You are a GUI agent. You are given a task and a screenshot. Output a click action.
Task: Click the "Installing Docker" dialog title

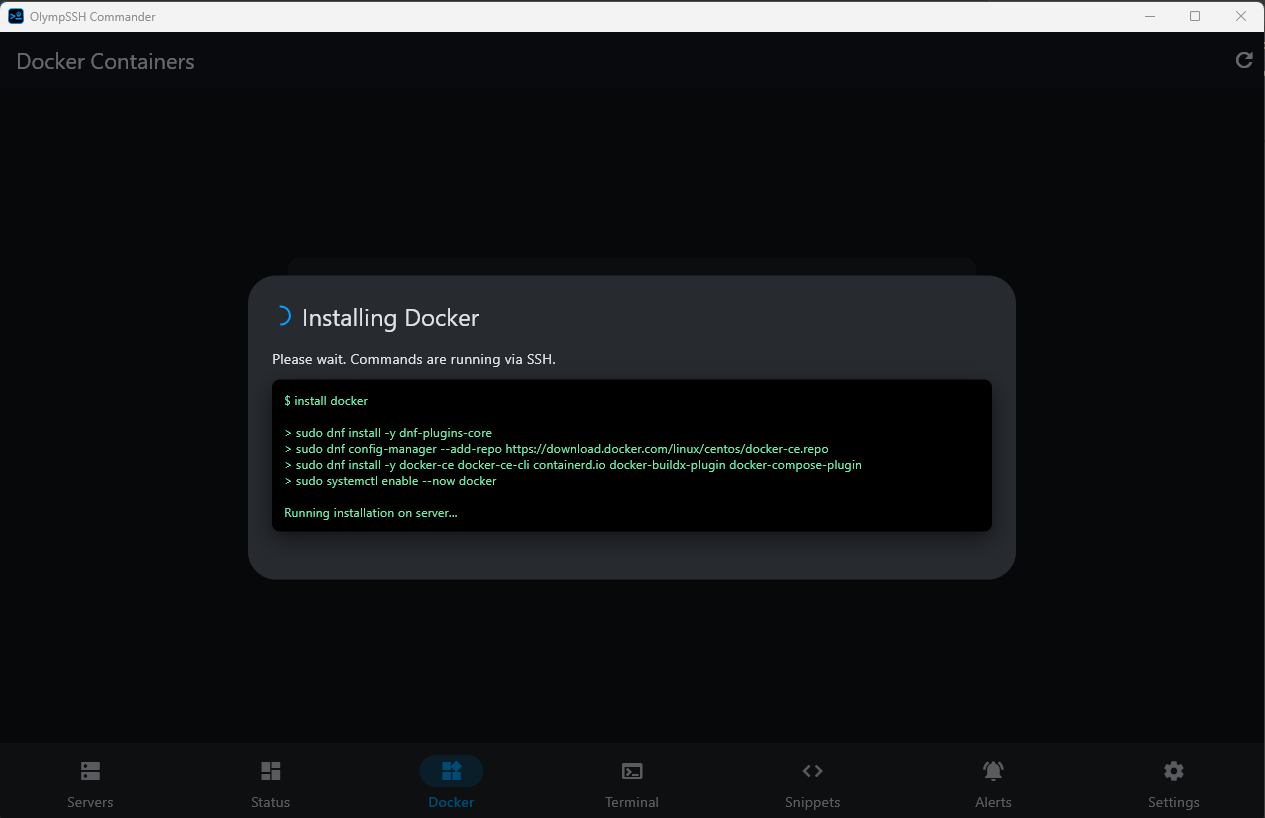(390, 318)
